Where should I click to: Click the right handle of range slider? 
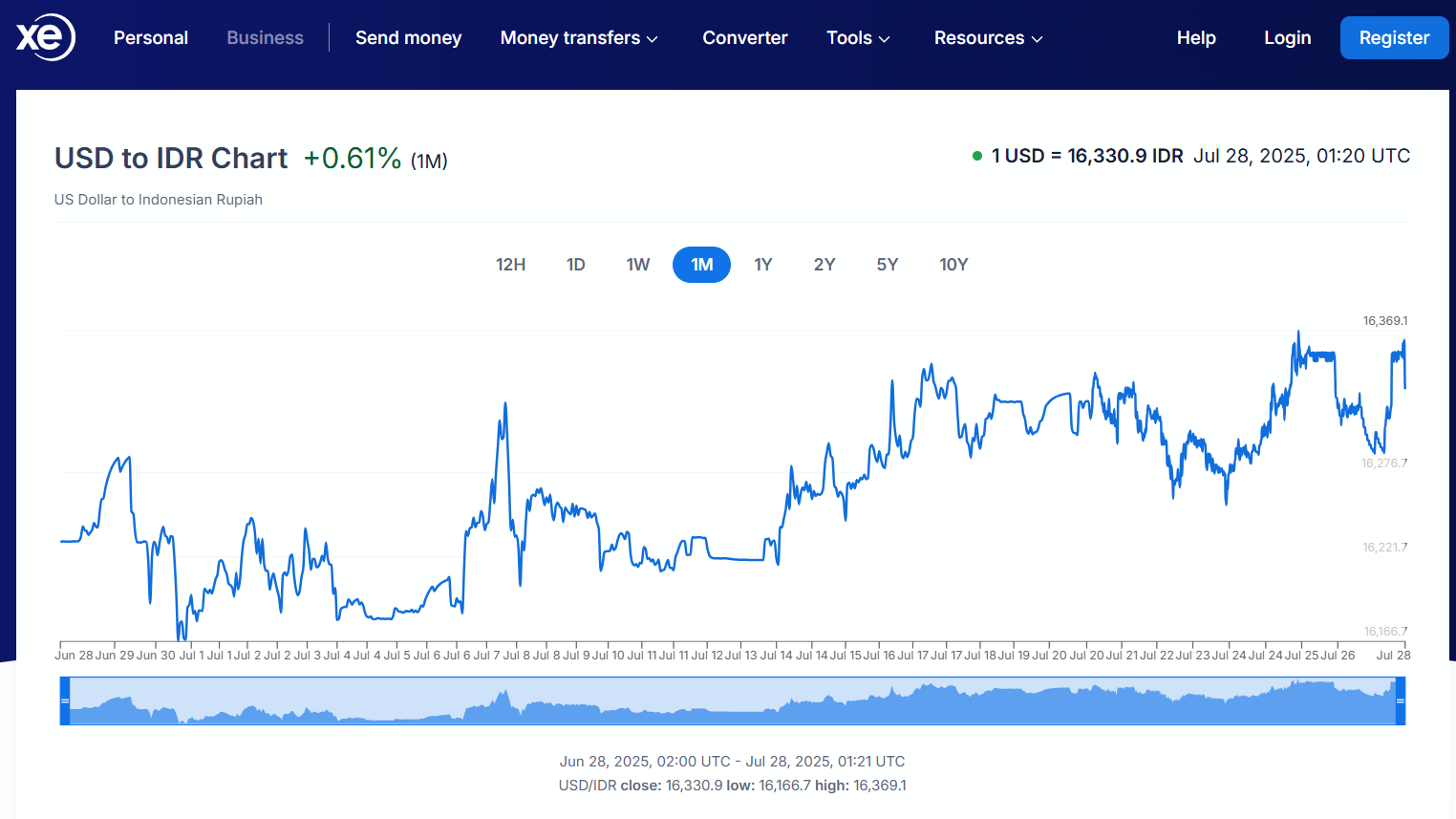1400,700
